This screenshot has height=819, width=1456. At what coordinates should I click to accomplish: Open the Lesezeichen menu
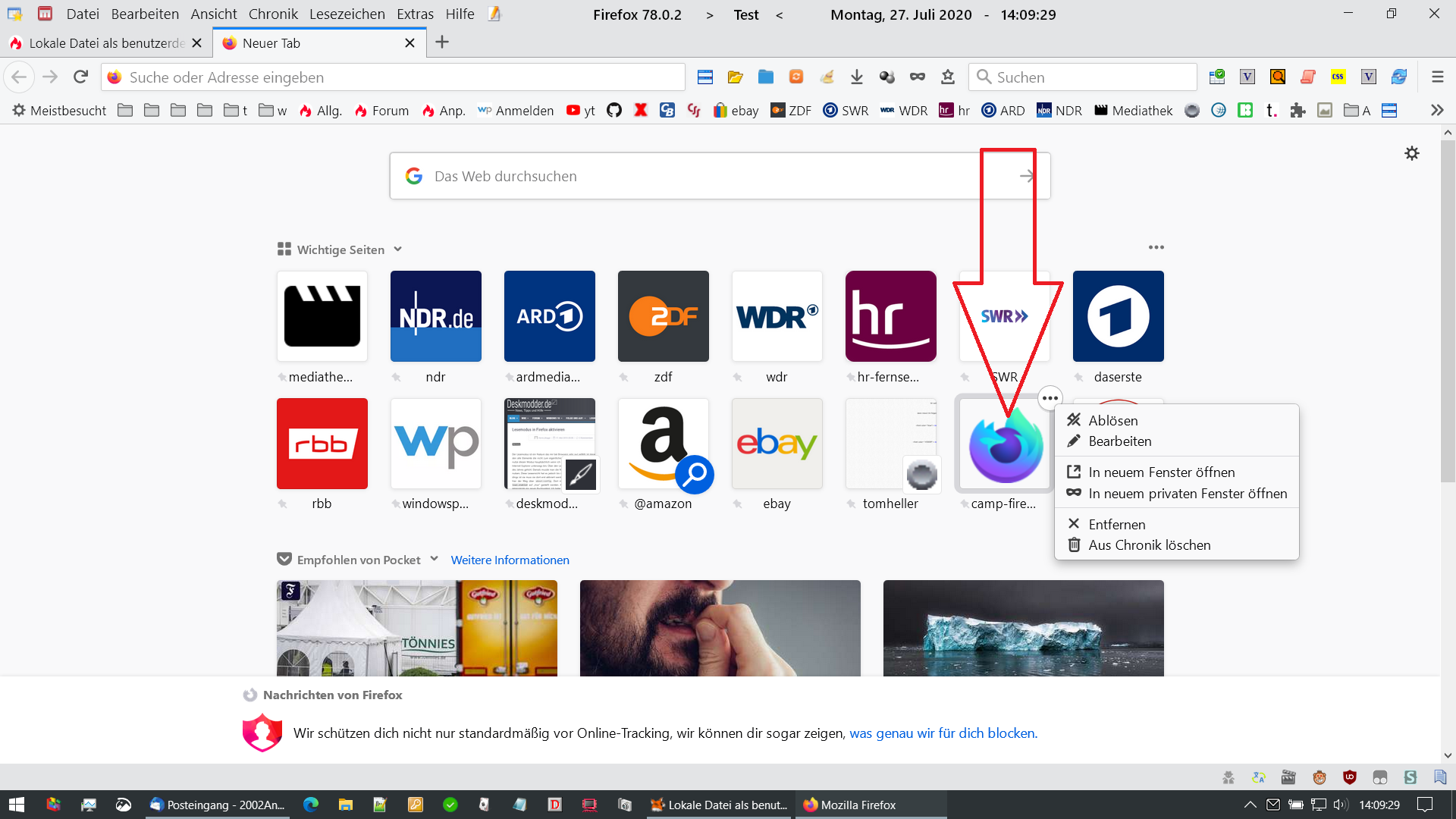point(347,14)
